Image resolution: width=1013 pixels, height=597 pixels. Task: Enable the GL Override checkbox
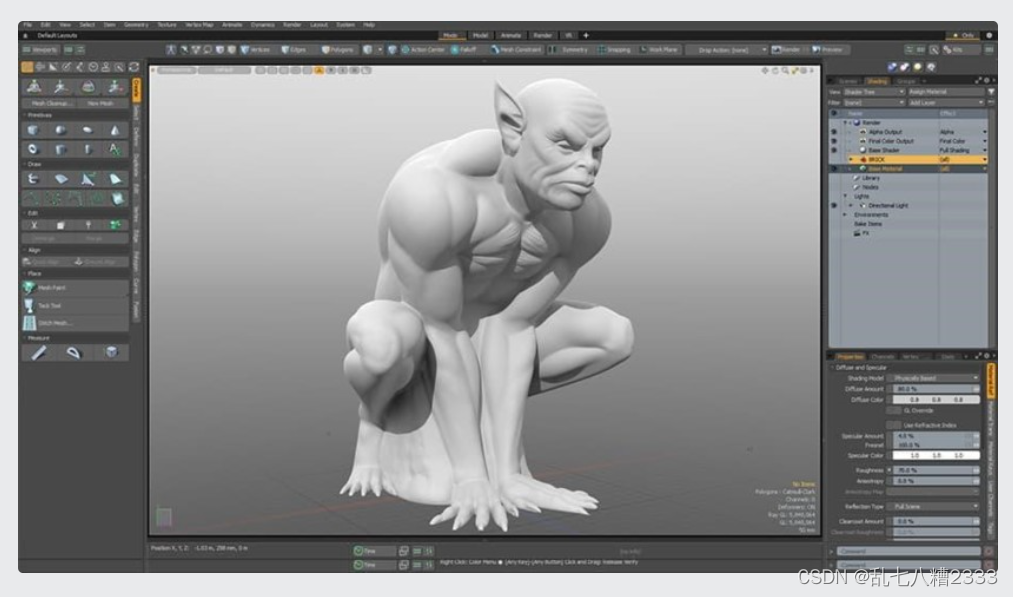click(893, 410)
